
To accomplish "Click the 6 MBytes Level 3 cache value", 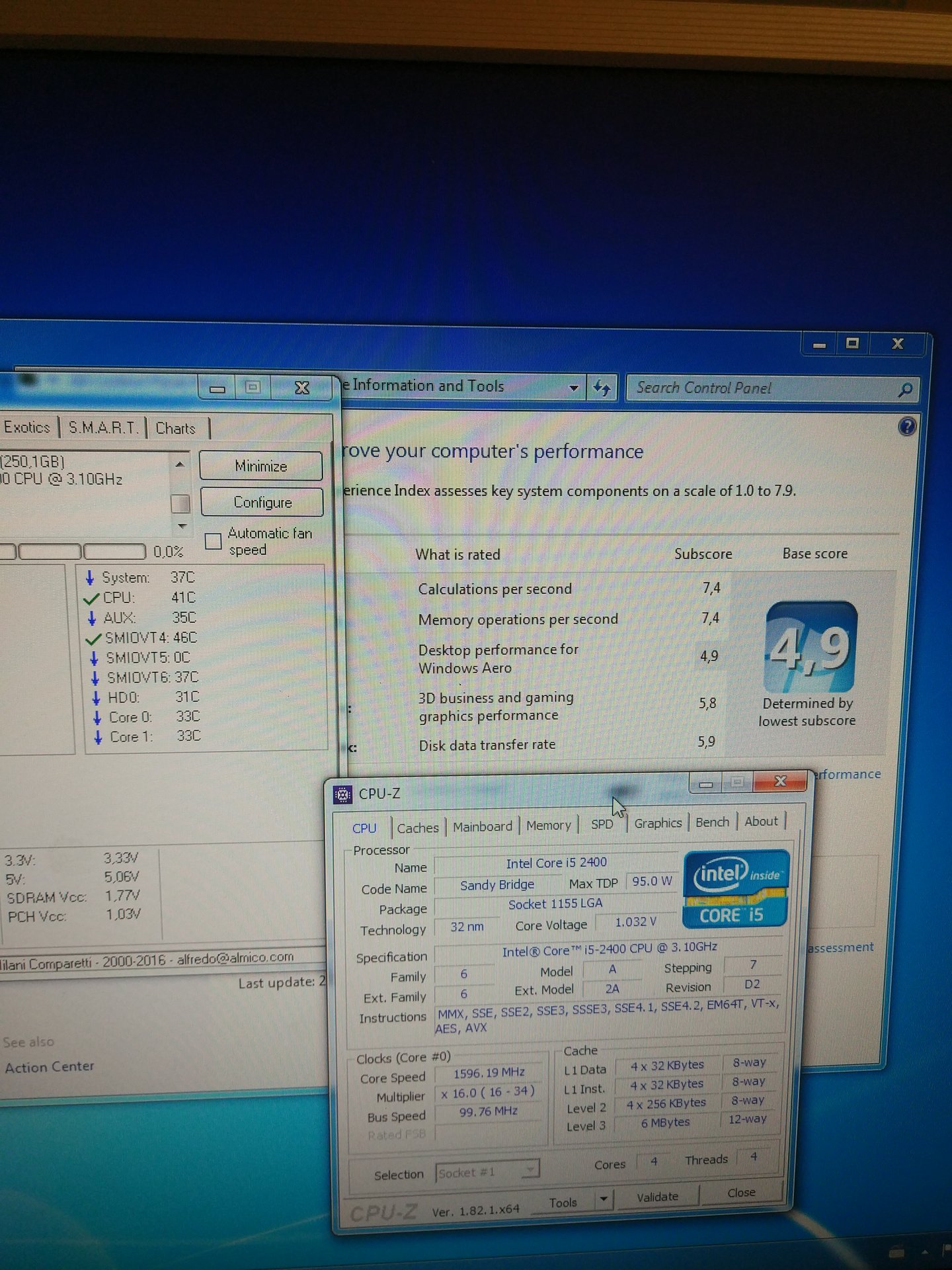I will point(666,1122).
